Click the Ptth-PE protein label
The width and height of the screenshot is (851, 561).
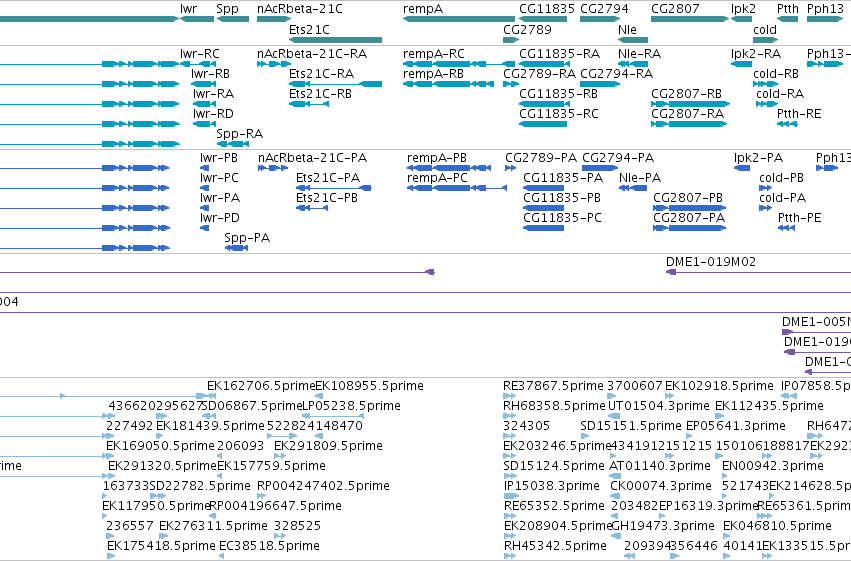(x=799, y=218)
